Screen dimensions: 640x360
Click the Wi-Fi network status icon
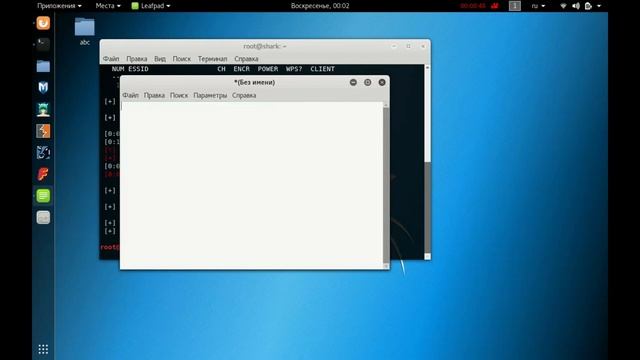click(563, 6)
